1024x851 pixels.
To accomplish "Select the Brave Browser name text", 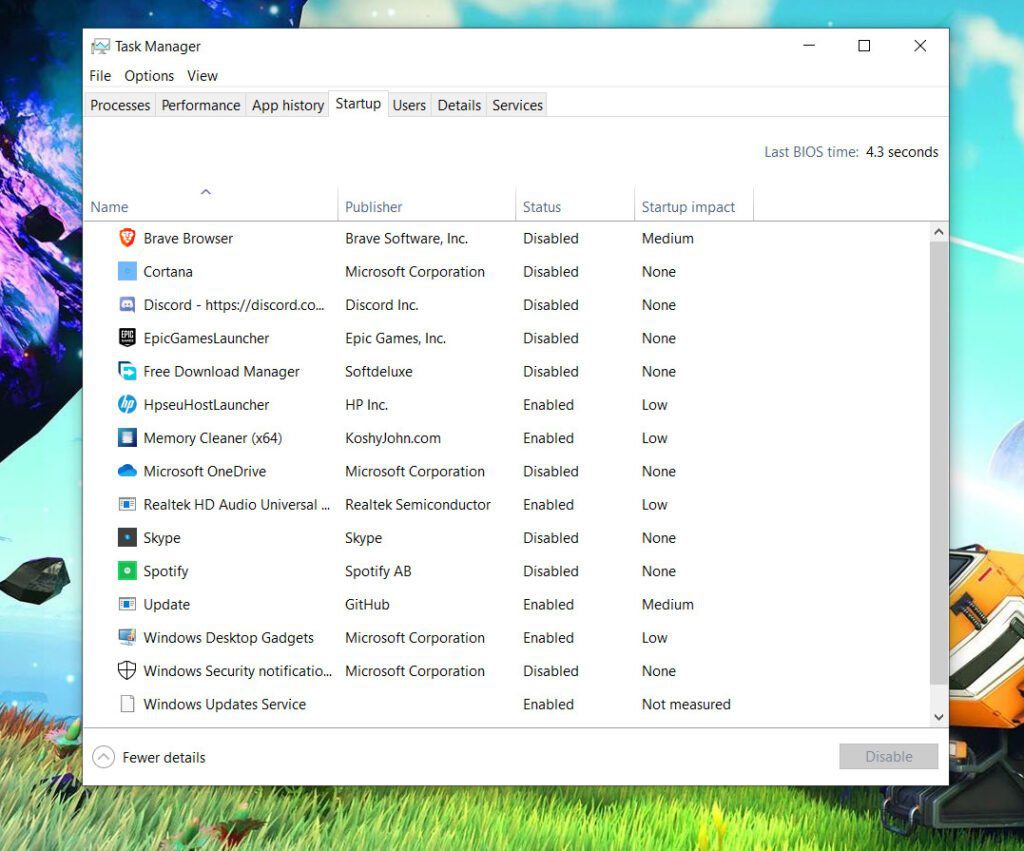I will coord(188,238).
